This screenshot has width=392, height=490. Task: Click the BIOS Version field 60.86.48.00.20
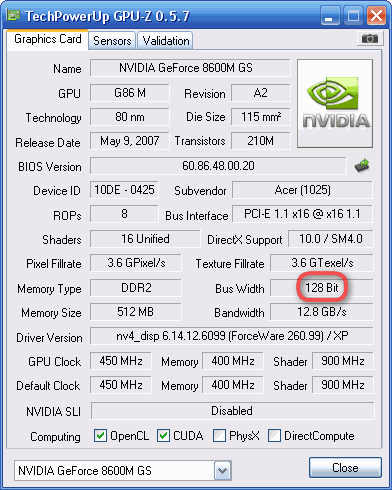pos(218,166)
